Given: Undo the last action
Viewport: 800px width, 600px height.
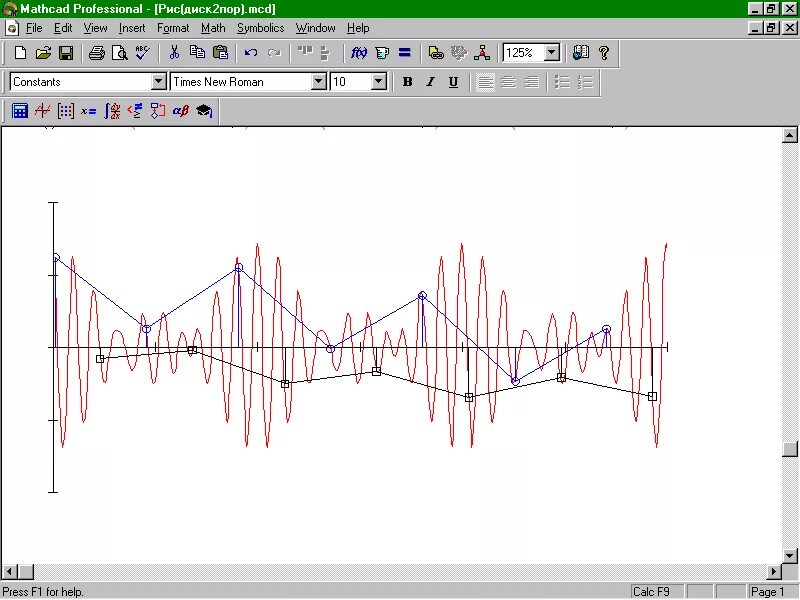Looking at the screenshot, I should (x=251, y=53).
